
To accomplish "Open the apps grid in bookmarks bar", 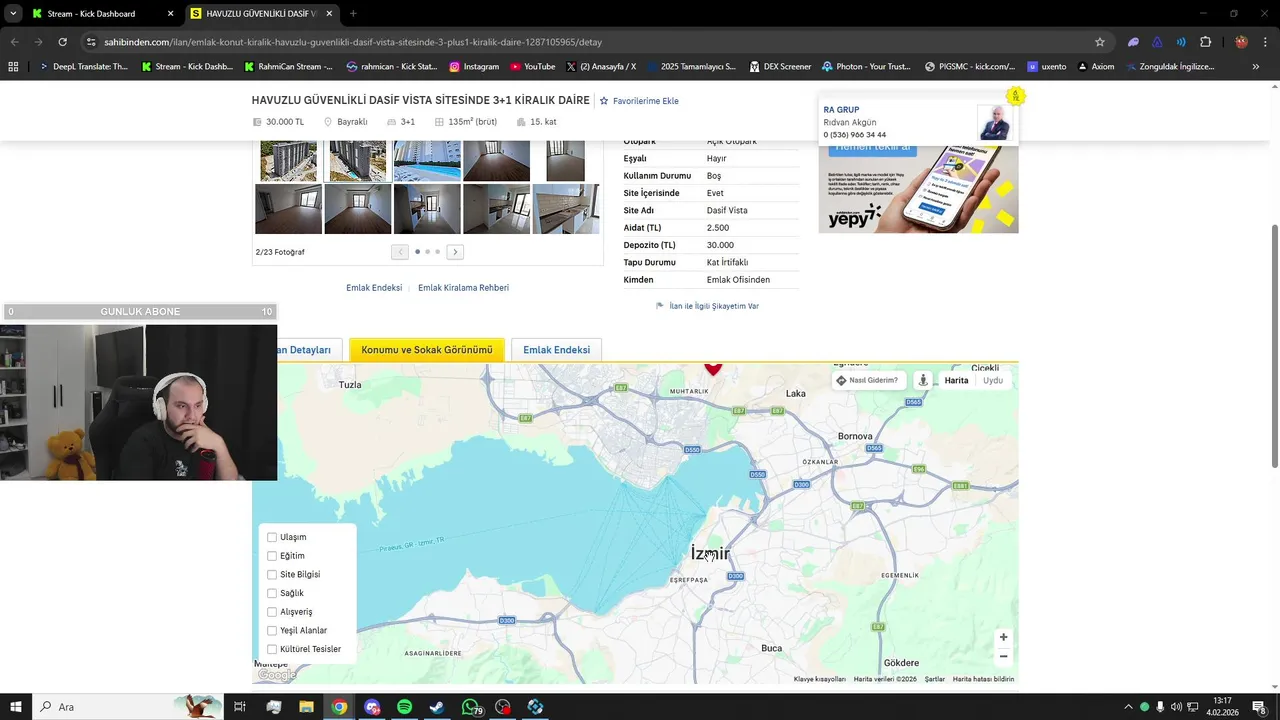I will click(13, 67).
